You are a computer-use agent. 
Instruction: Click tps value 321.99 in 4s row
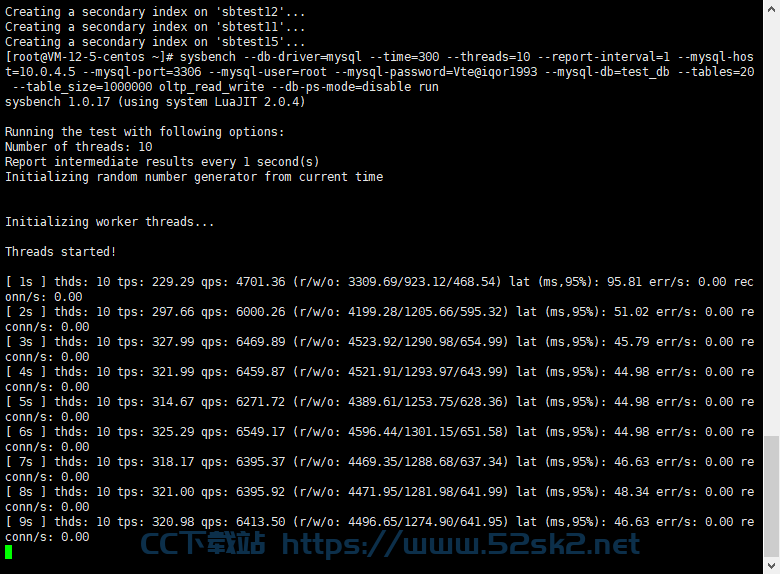point(173,372)
